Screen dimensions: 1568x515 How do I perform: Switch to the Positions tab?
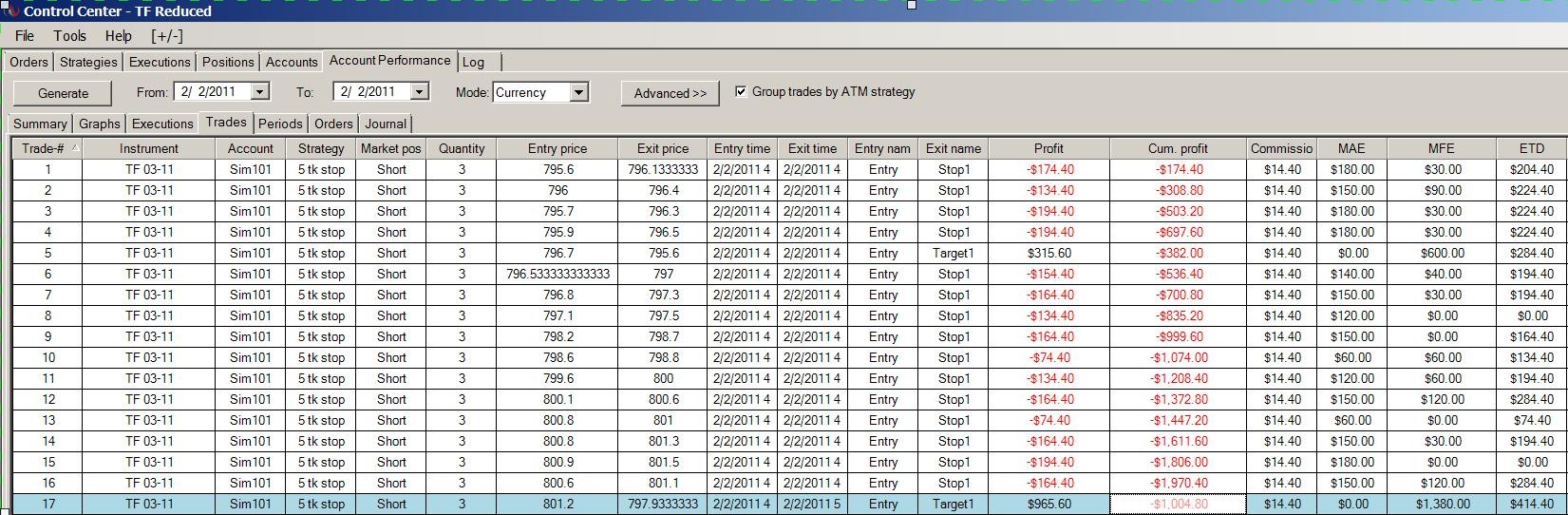(x=228, y=62)
